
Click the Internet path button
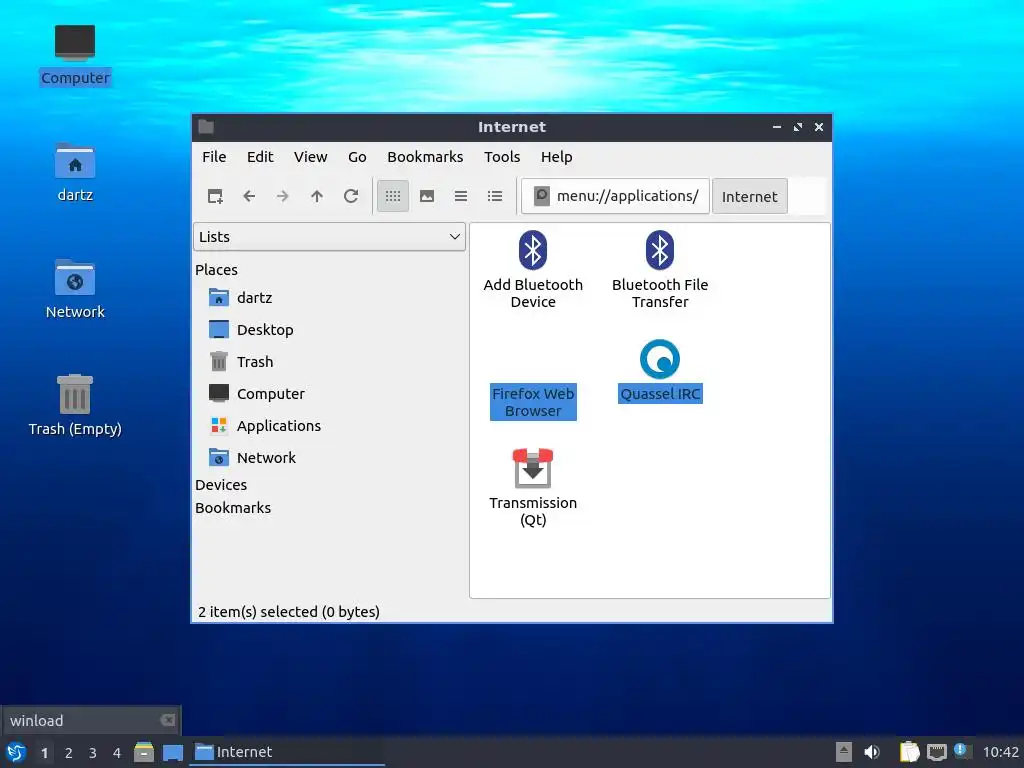[750, 197]
